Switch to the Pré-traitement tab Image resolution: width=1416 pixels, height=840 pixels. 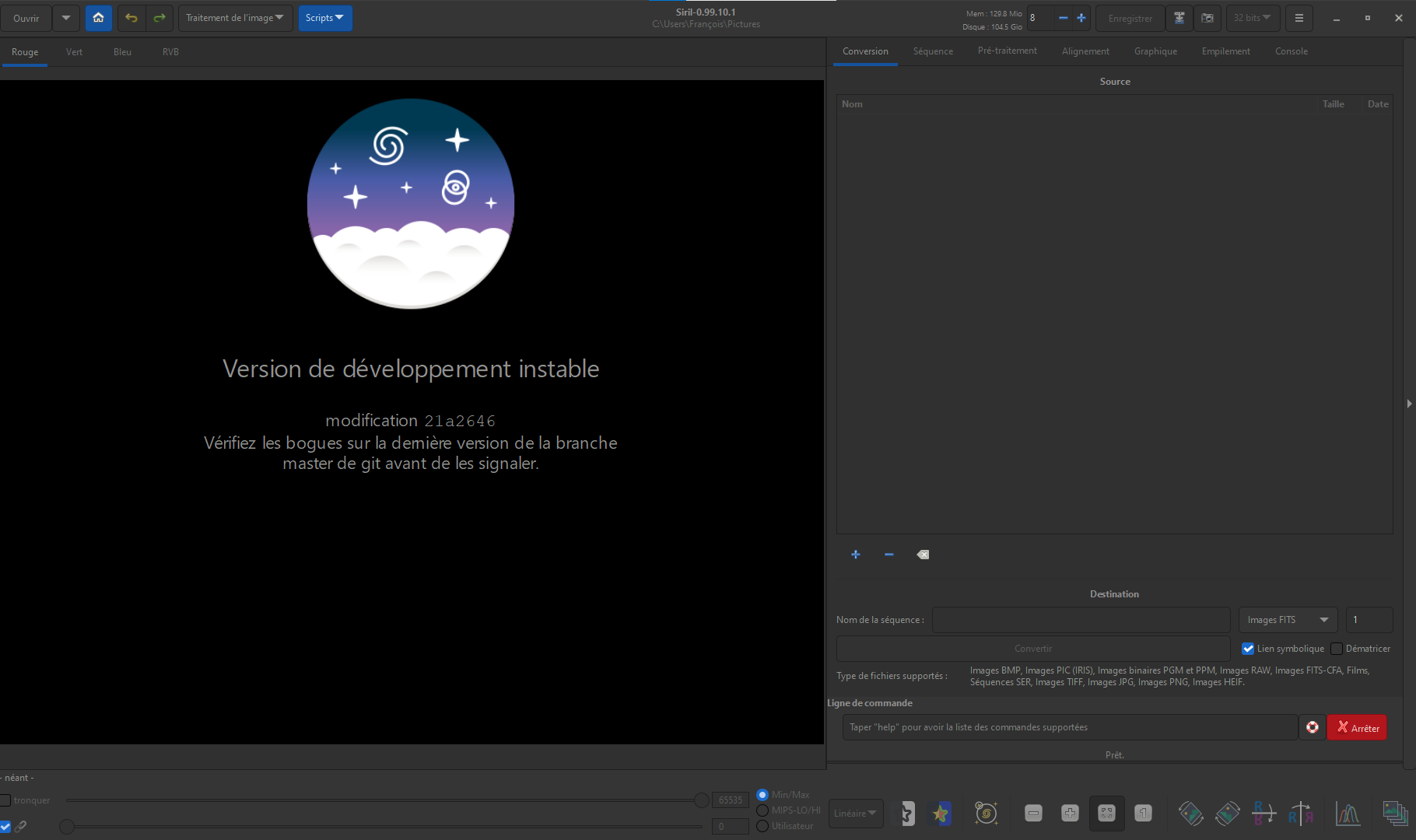point(1007,51)
